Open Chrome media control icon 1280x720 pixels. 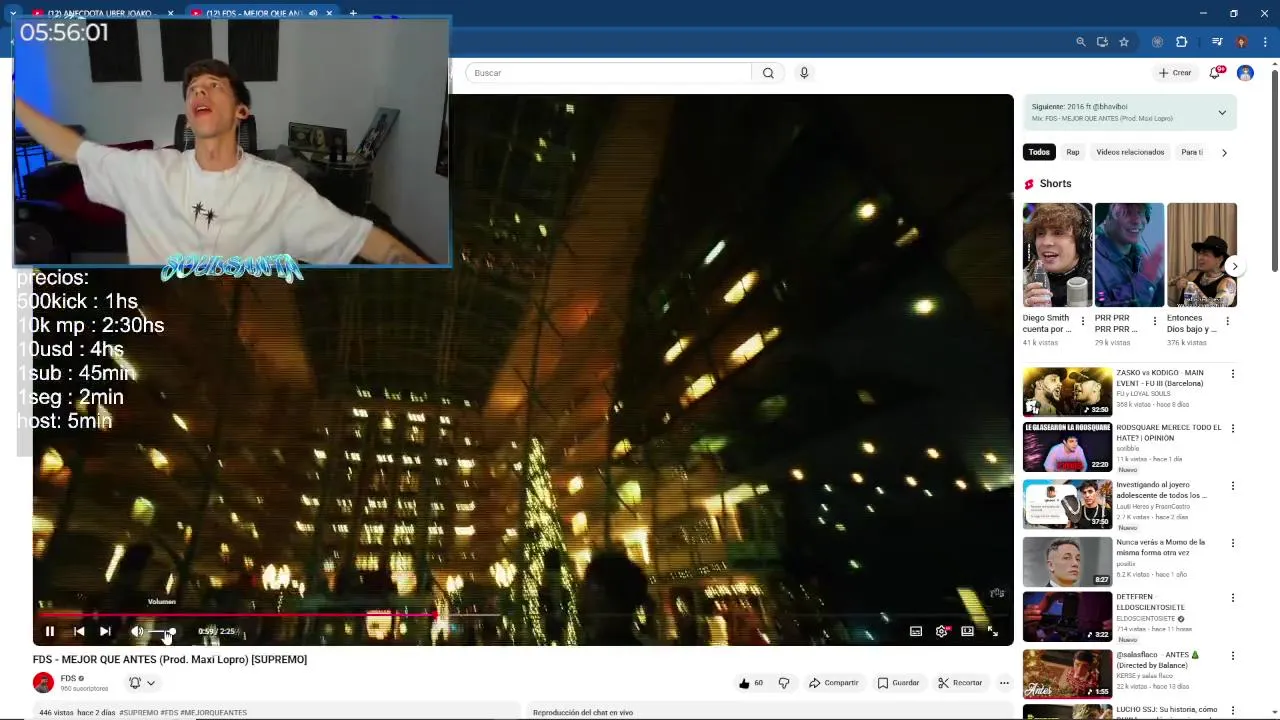pos(1217,42)
